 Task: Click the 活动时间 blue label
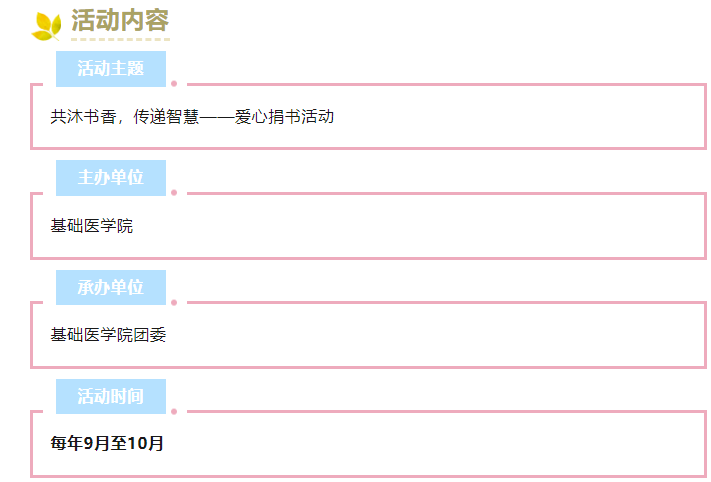point(111,397)
